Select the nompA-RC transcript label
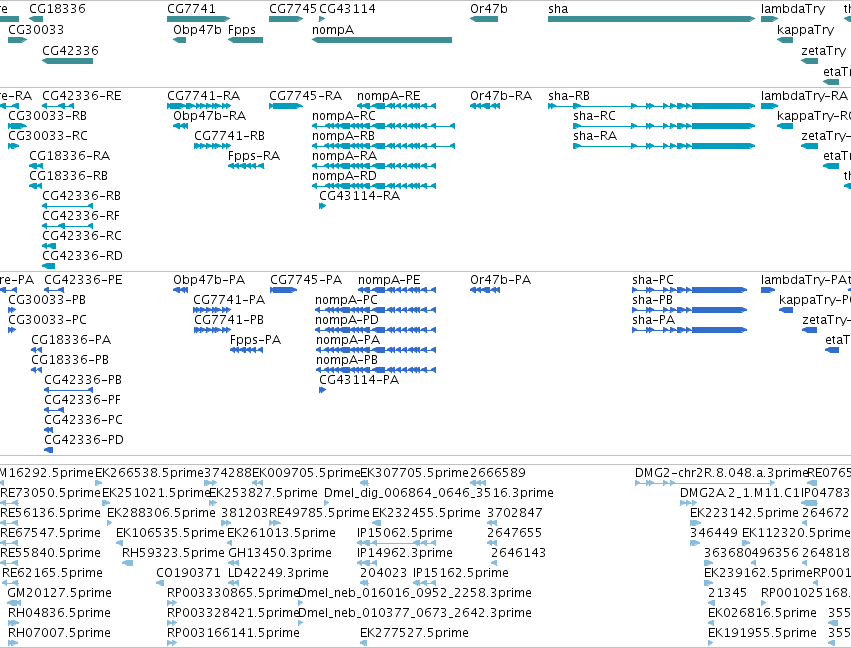This screenshot has width=851, height=648. tap(344, 116)
